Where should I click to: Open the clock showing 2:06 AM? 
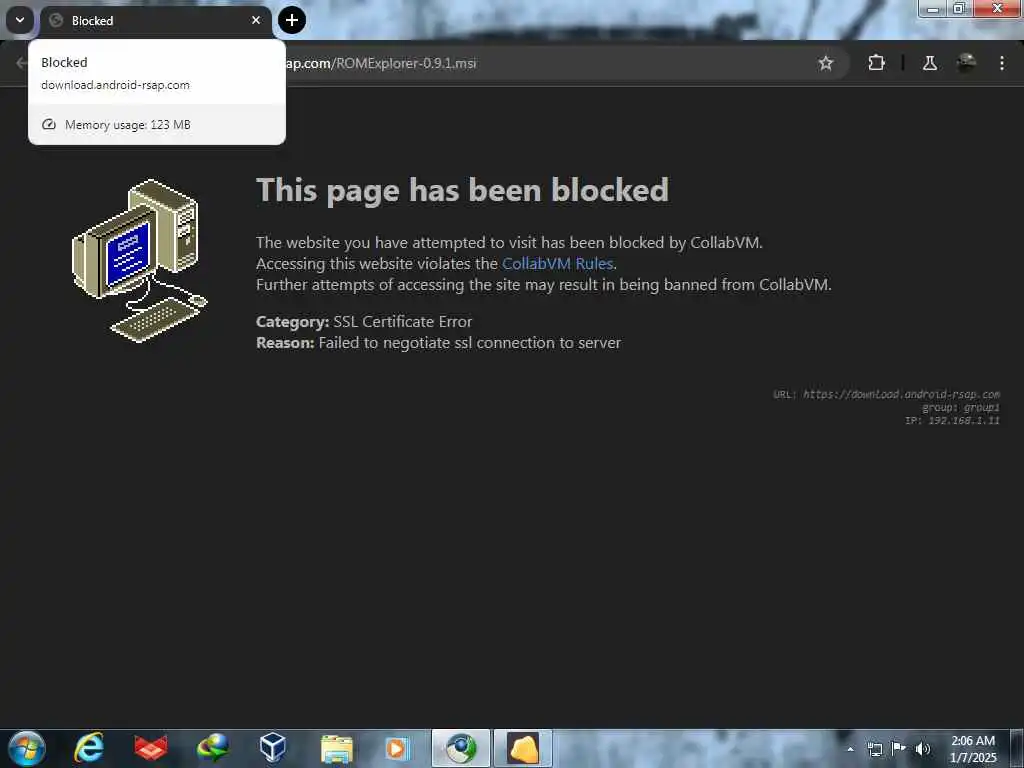click(973, 749)
